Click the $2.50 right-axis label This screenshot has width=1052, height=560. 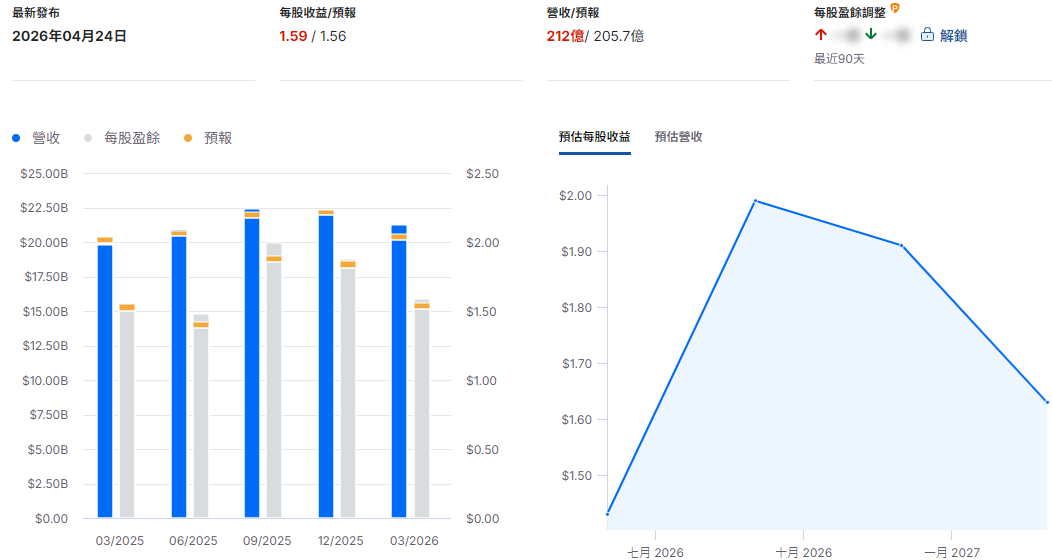click(482, 174)
